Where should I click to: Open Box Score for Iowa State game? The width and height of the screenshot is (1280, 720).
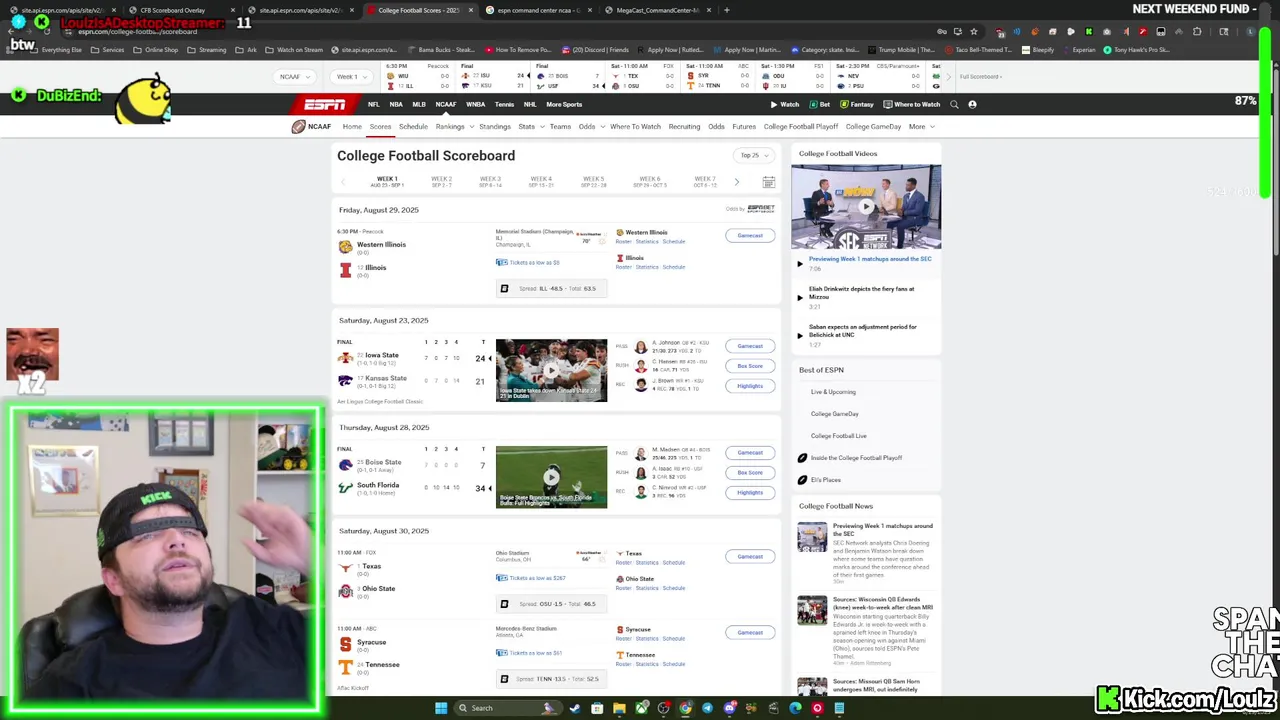[x=750, y=366]
